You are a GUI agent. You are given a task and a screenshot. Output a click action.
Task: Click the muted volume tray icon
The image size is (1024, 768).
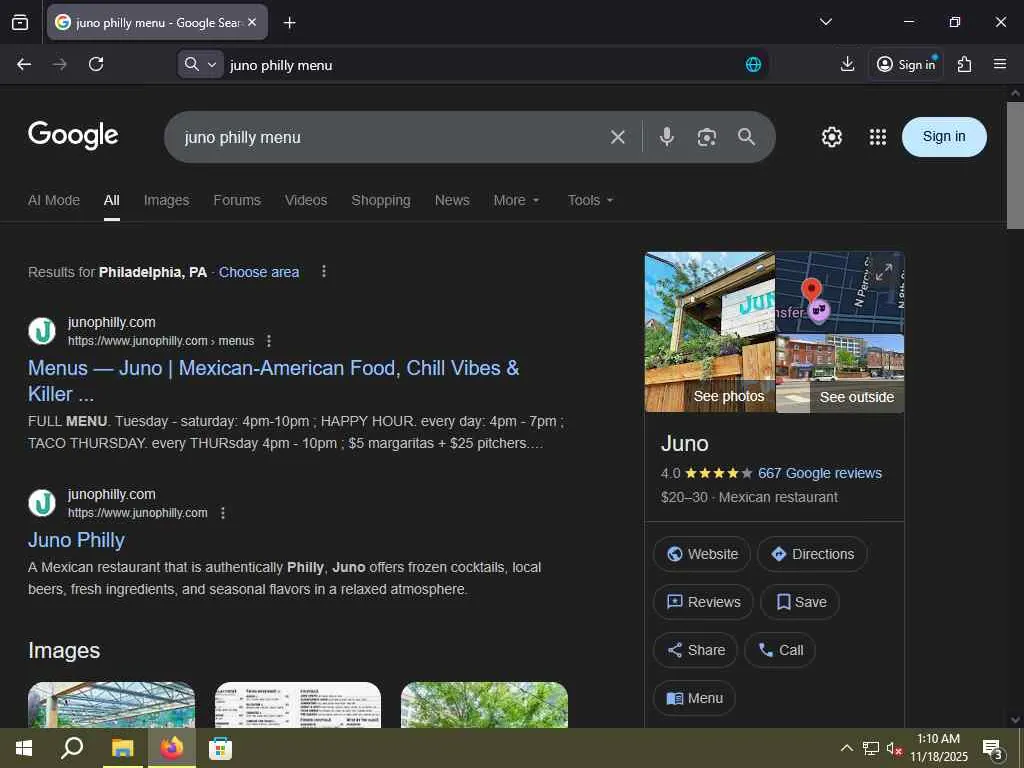(x=893, y=748)
